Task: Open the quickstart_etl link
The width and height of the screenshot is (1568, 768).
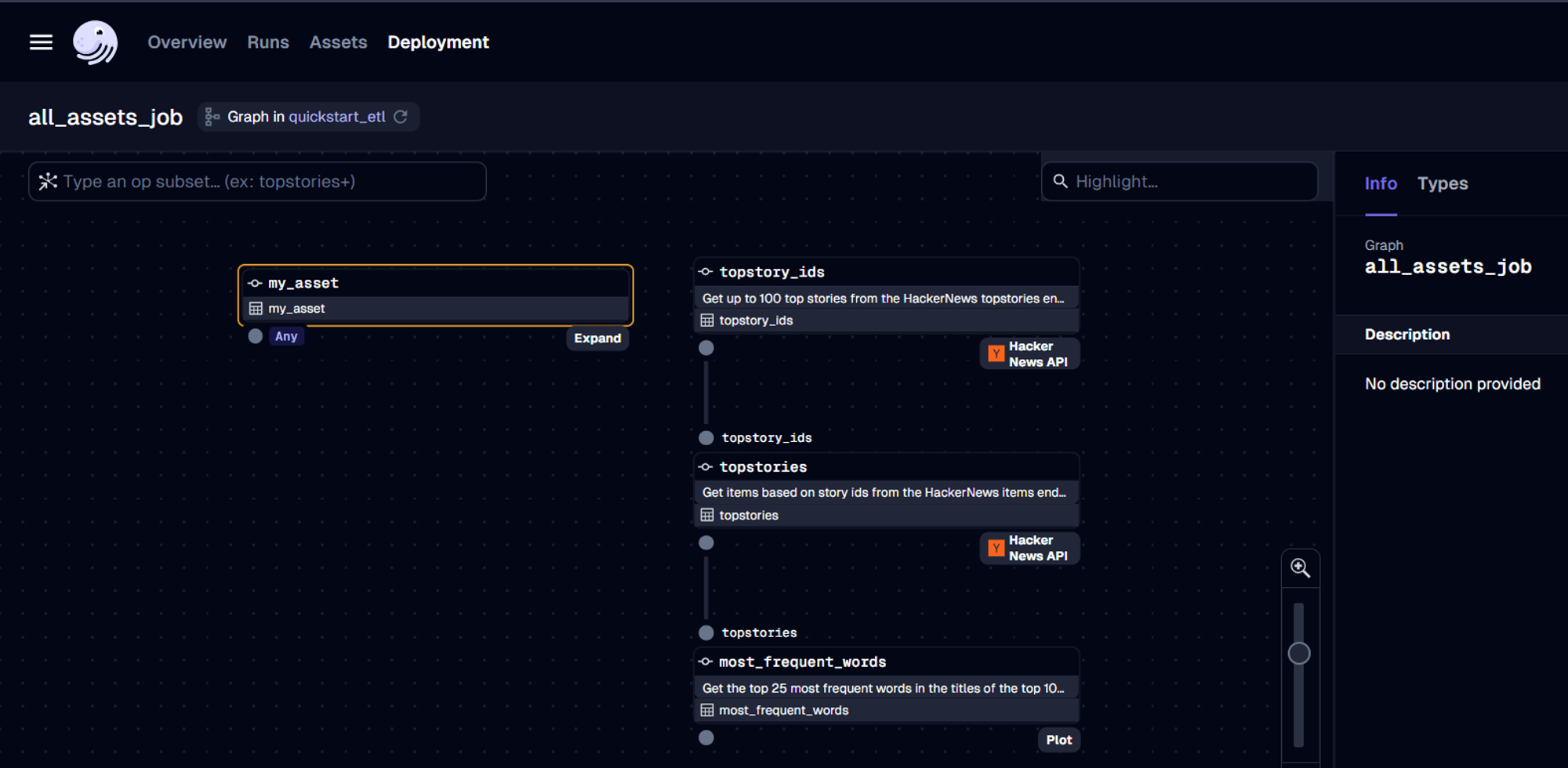Action: tap(337, 116)
